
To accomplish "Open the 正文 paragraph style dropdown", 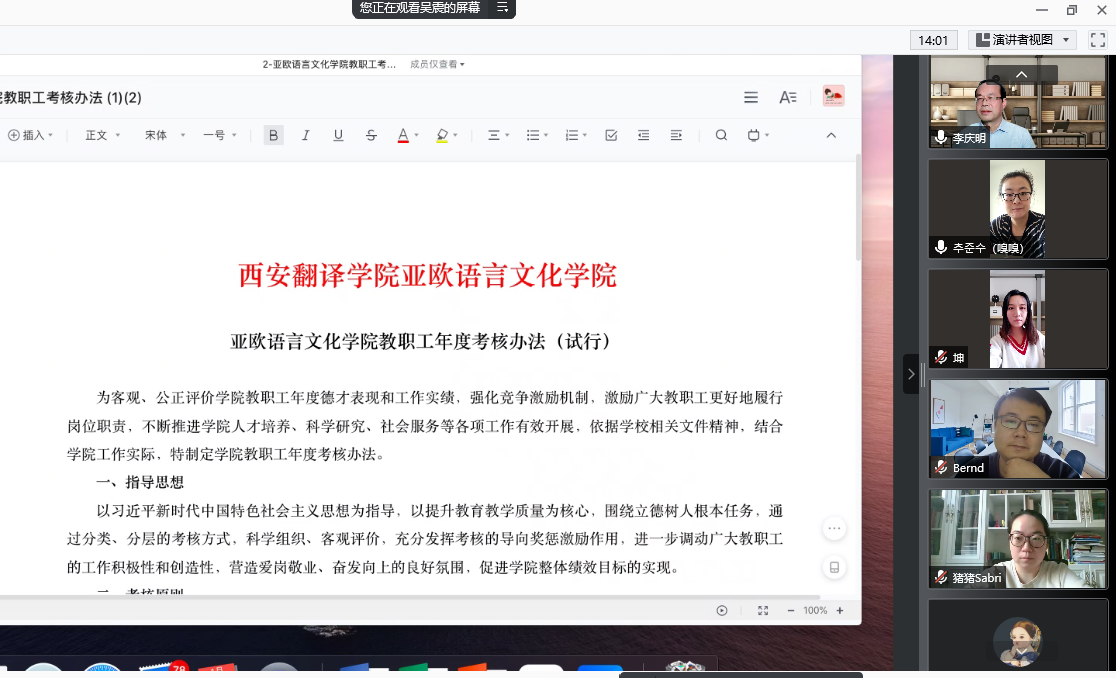I will pos(103,135).
